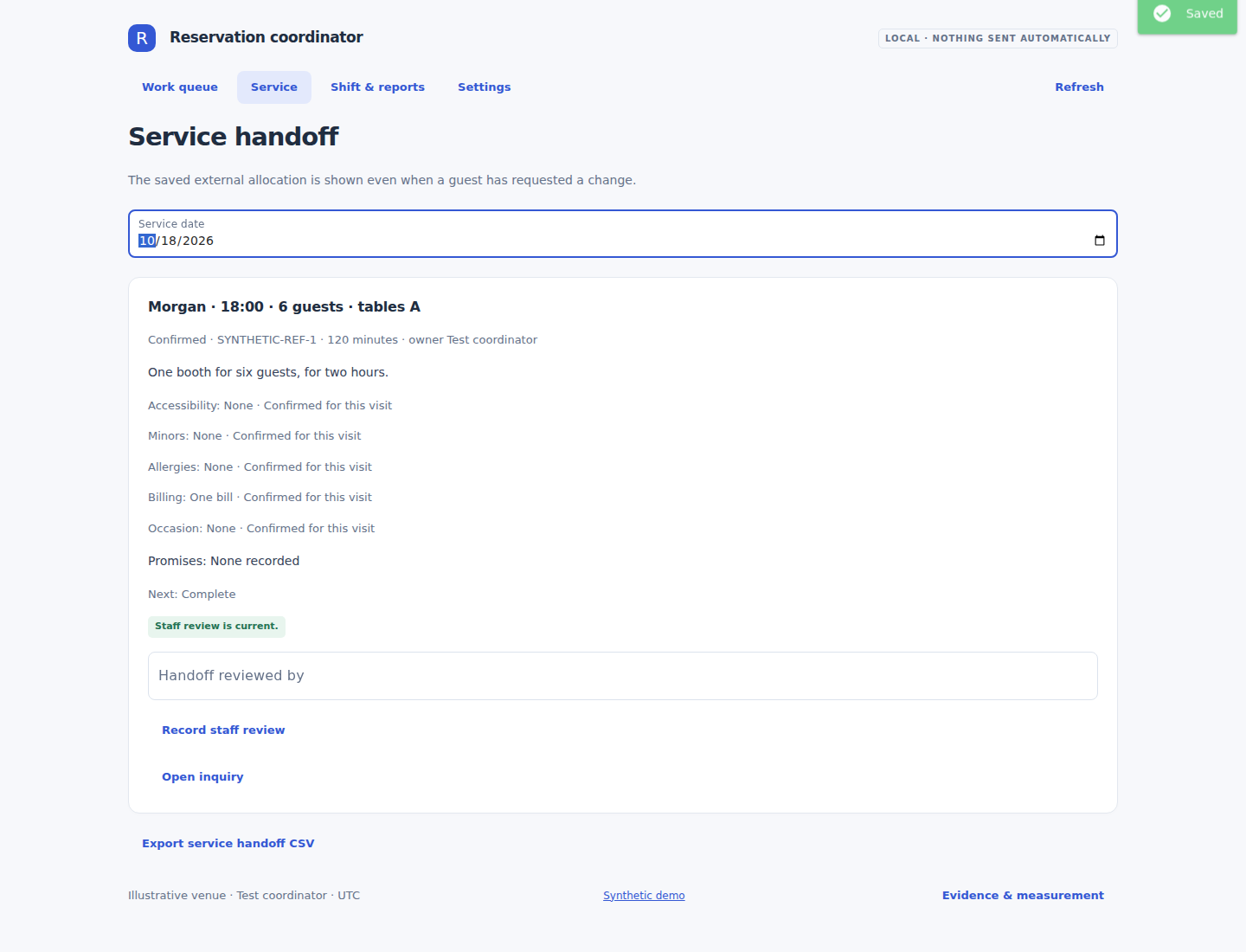
Task: Click the Service handoff heading
Action: [x=234, y=137]
